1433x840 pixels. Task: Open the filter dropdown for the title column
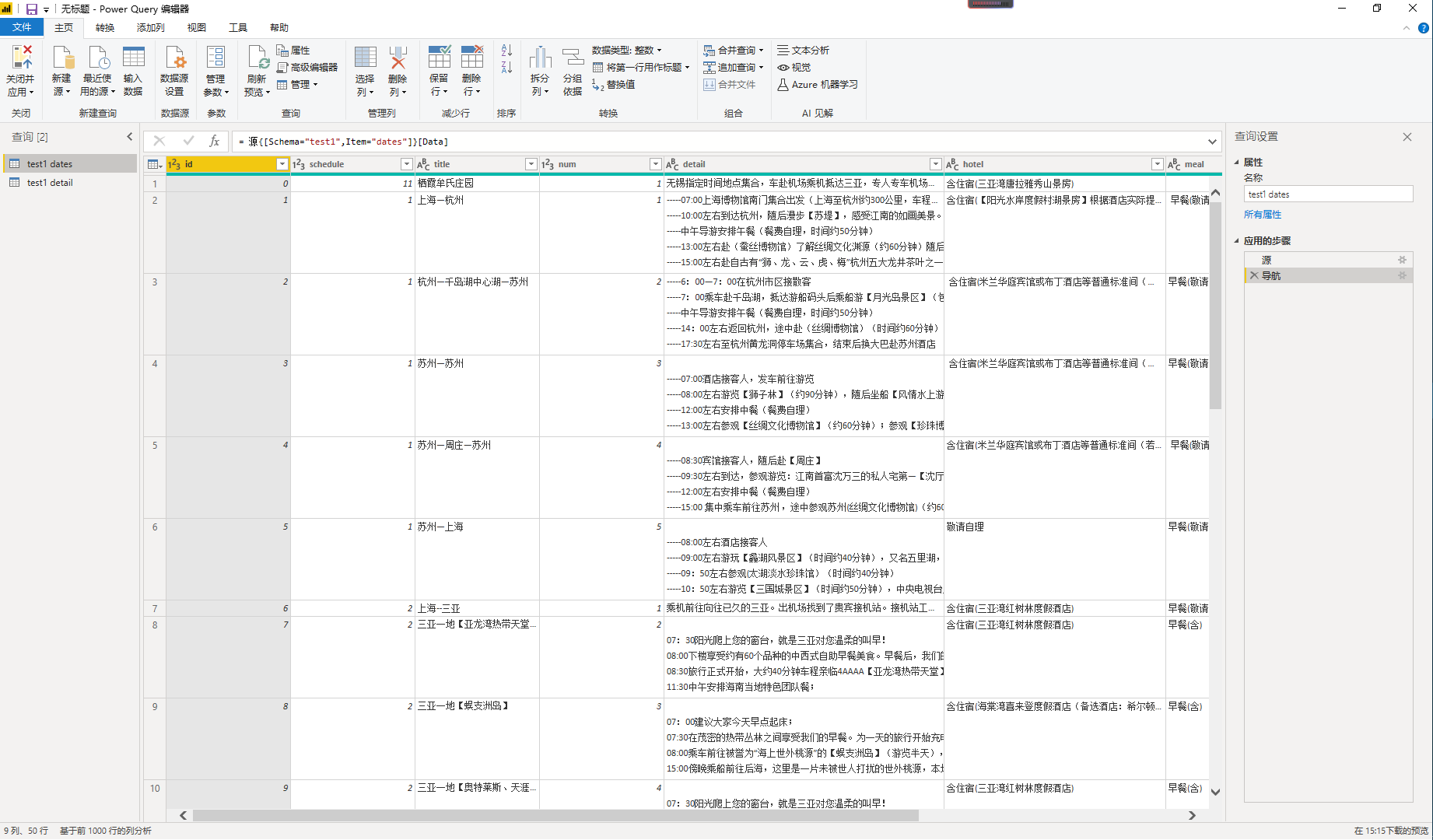coord(531,164)
